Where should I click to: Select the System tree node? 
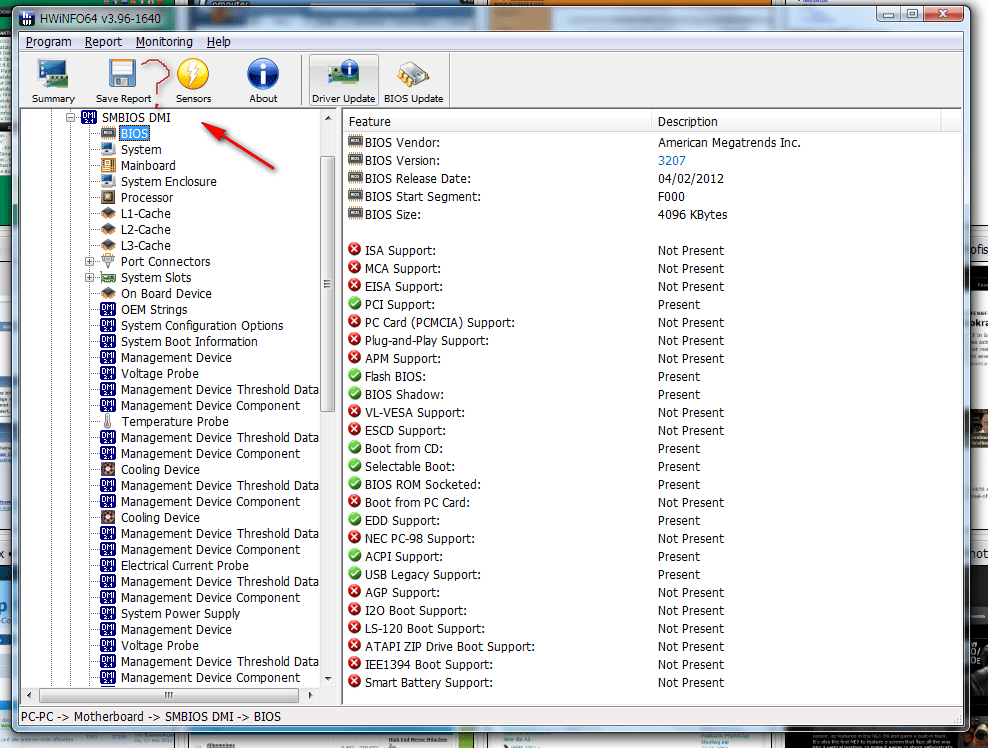point(141,149)
